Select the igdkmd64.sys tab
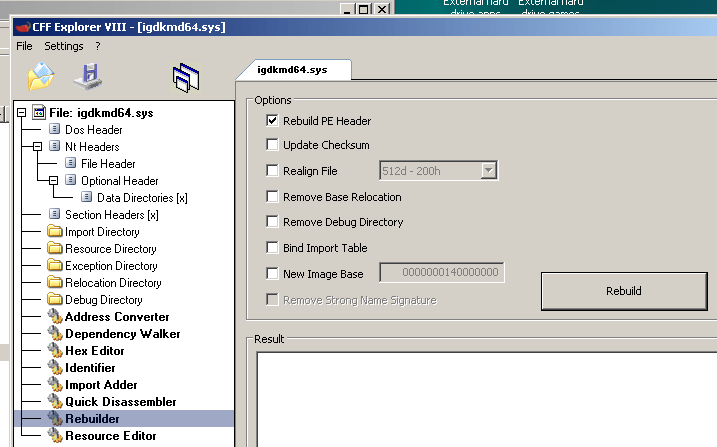 click(x=292, y=70)
